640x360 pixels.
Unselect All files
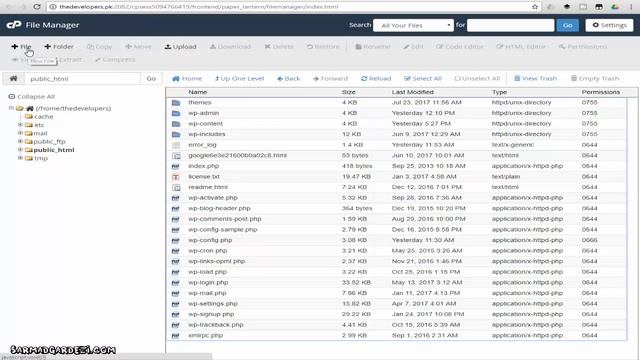point(477,78)
